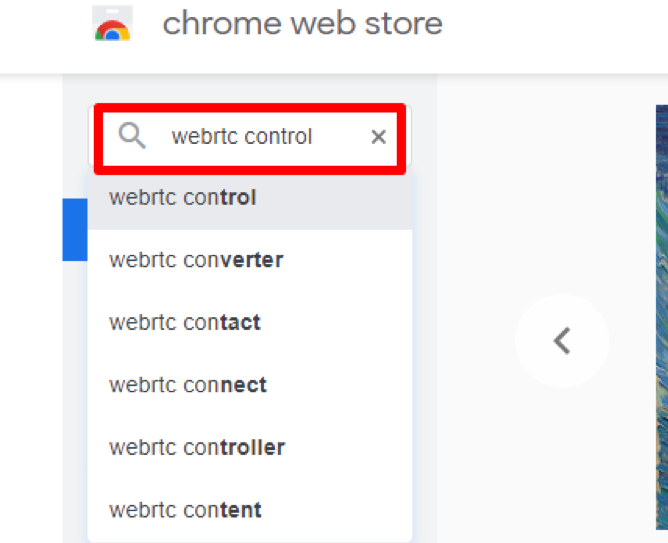This screenshot has width=668, height=543.
Task: Focus the 'webrtc control' search field
Action: click(250, 137)
